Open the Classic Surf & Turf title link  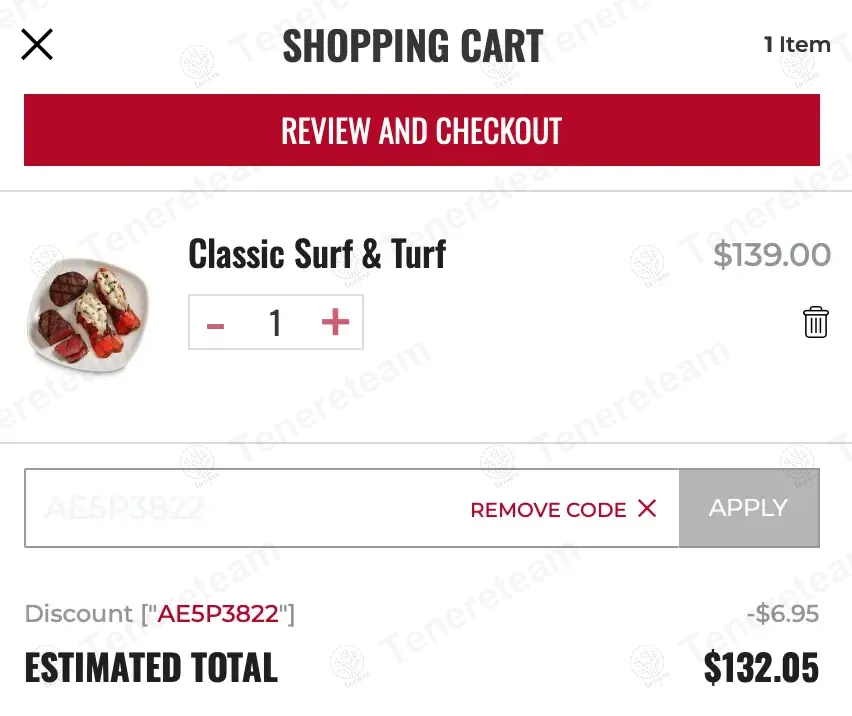click(317, 254)
